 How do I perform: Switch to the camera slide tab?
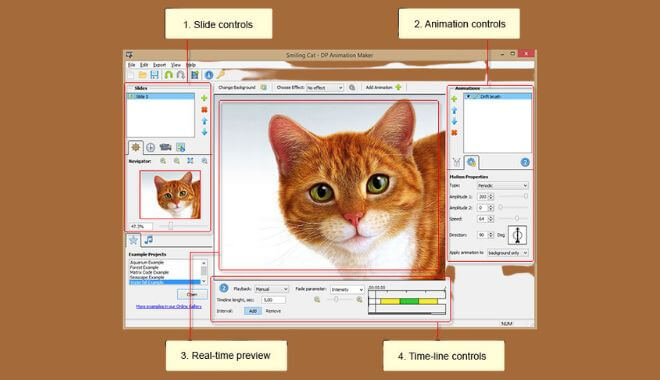[165, 147]
